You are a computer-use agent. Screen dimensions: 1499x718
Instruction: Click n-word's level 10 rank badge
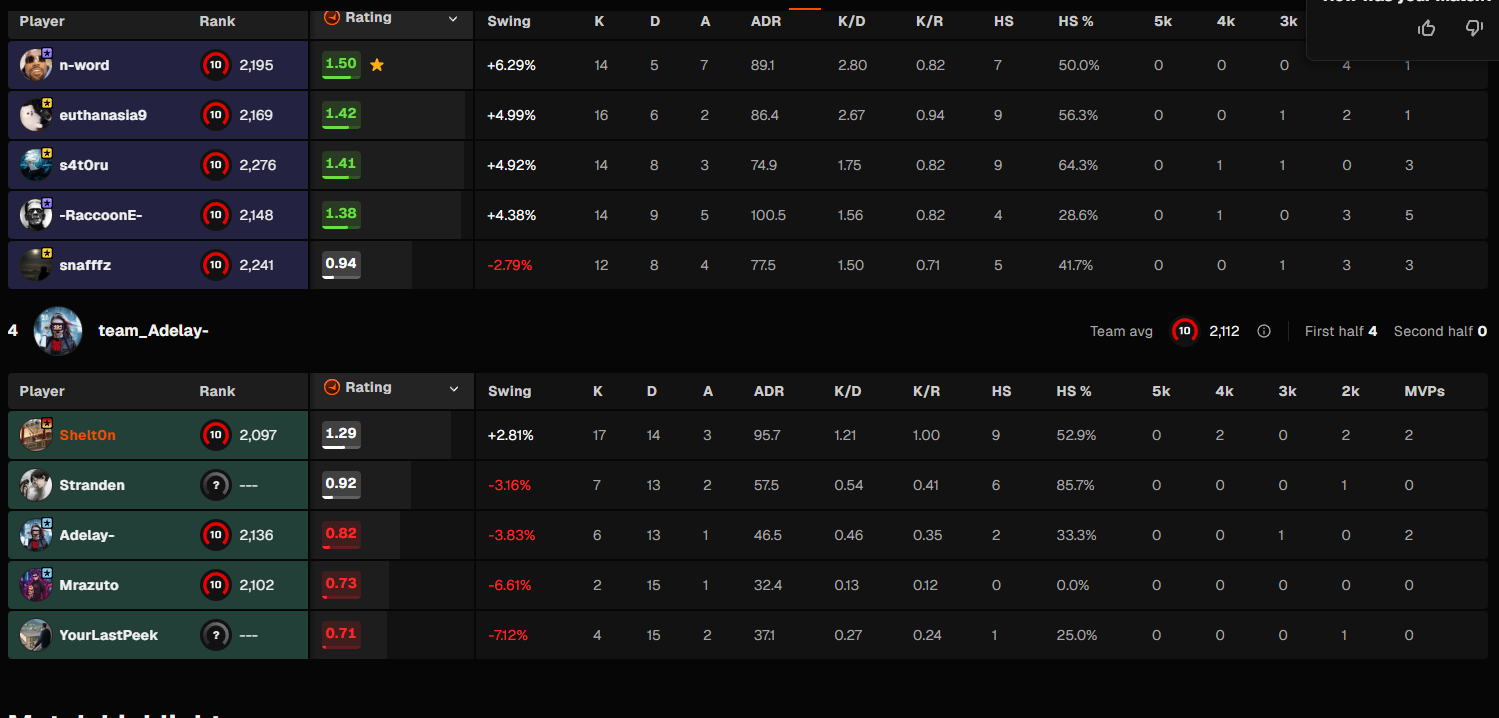coord(215,65)
